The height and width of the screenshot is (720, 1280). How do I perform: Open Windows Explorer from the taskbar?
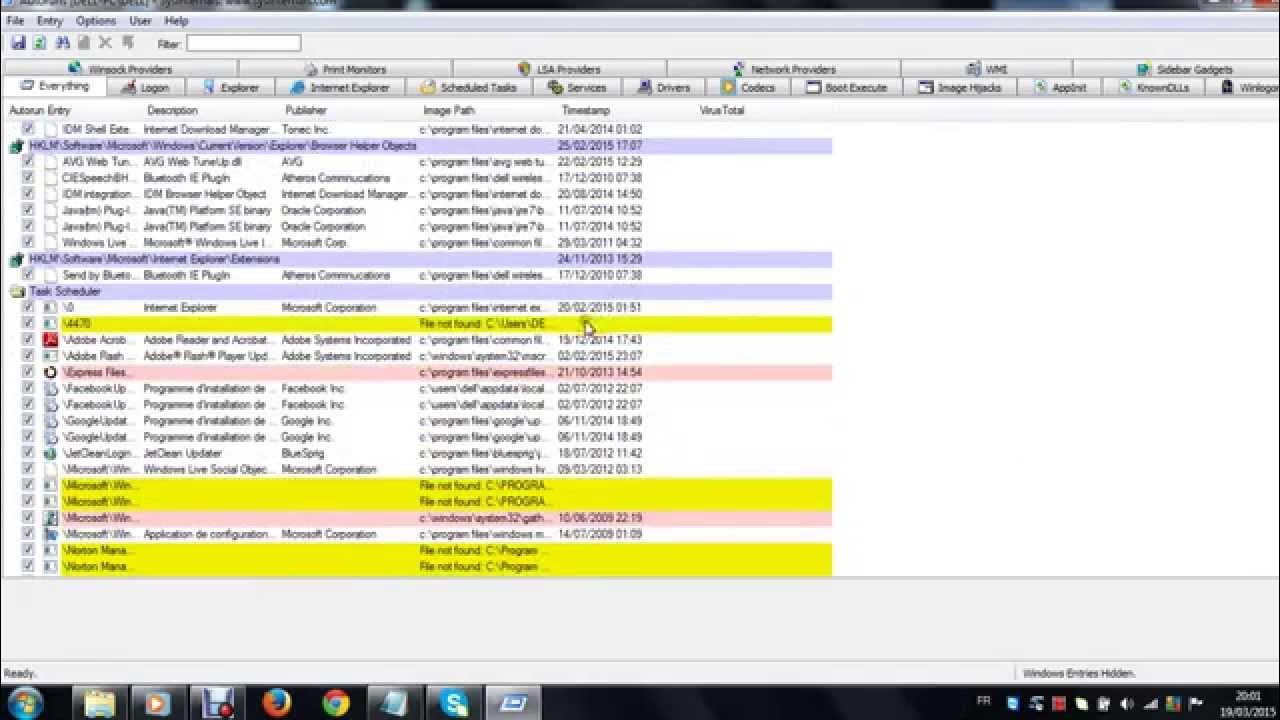99,703
